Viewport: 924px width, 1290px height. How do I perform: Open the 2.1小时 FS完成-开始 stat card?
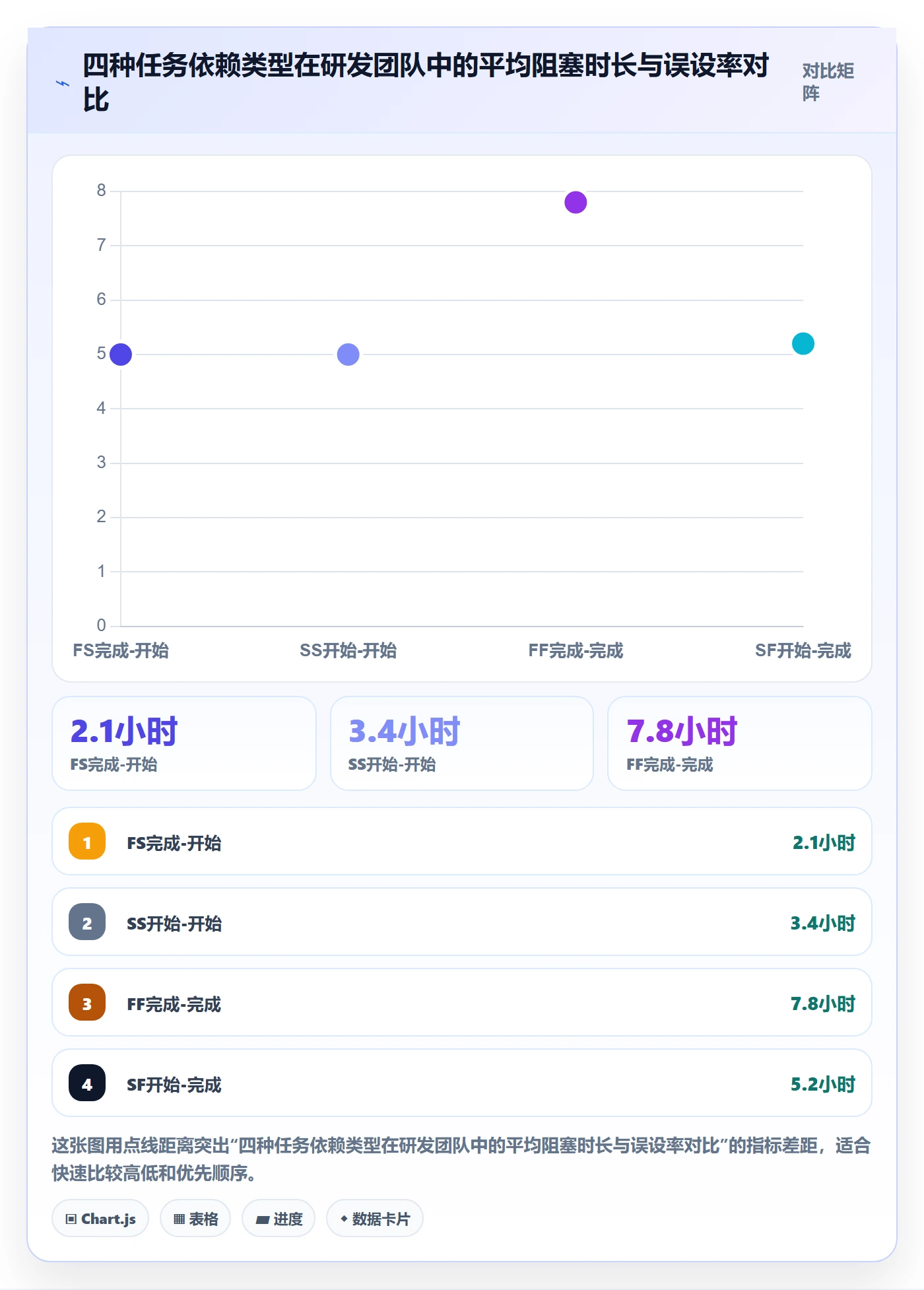coord(184,743)
